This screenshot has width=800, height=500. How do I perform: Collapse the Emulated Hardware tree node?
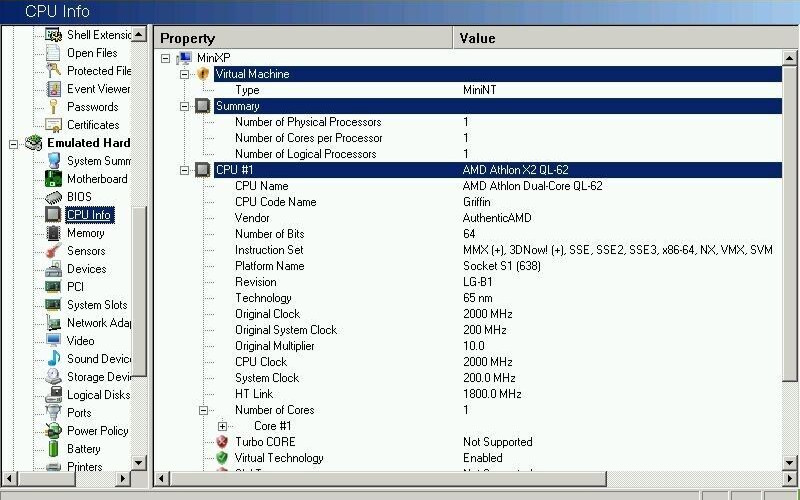click(14, 143)
